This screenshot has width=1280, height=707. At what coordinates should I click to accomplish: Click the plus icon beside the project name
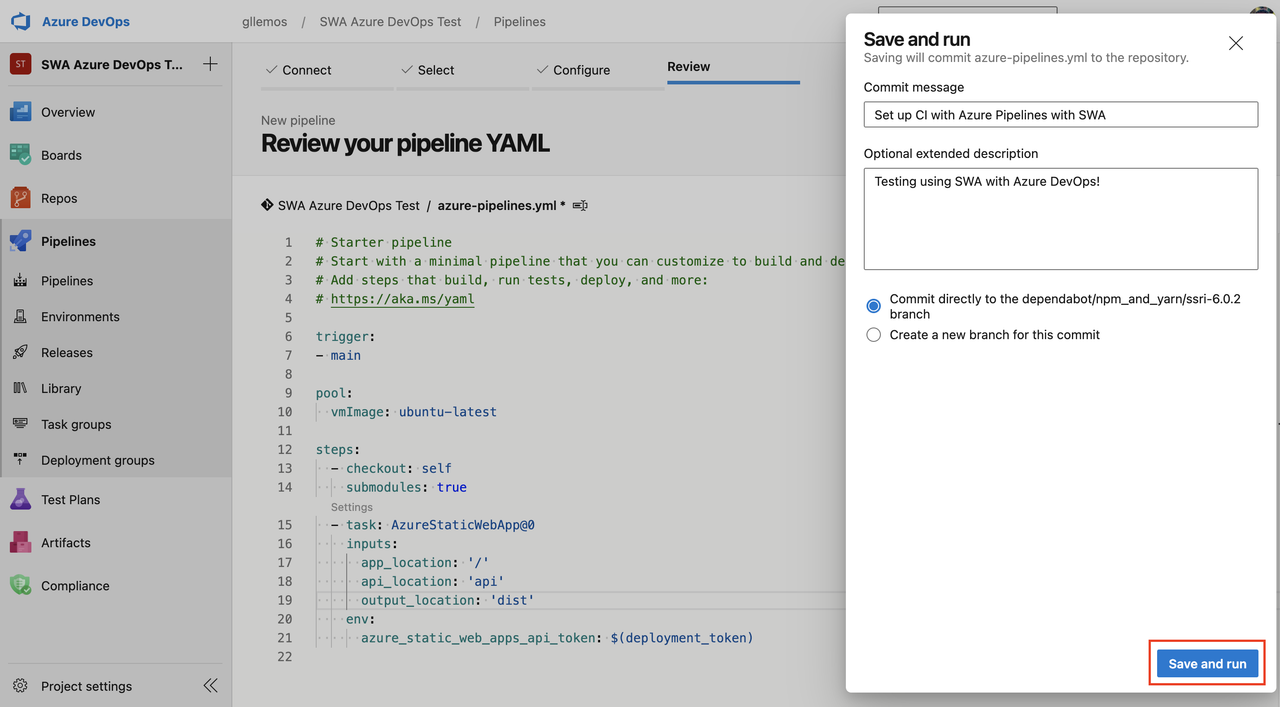(210, 64)
